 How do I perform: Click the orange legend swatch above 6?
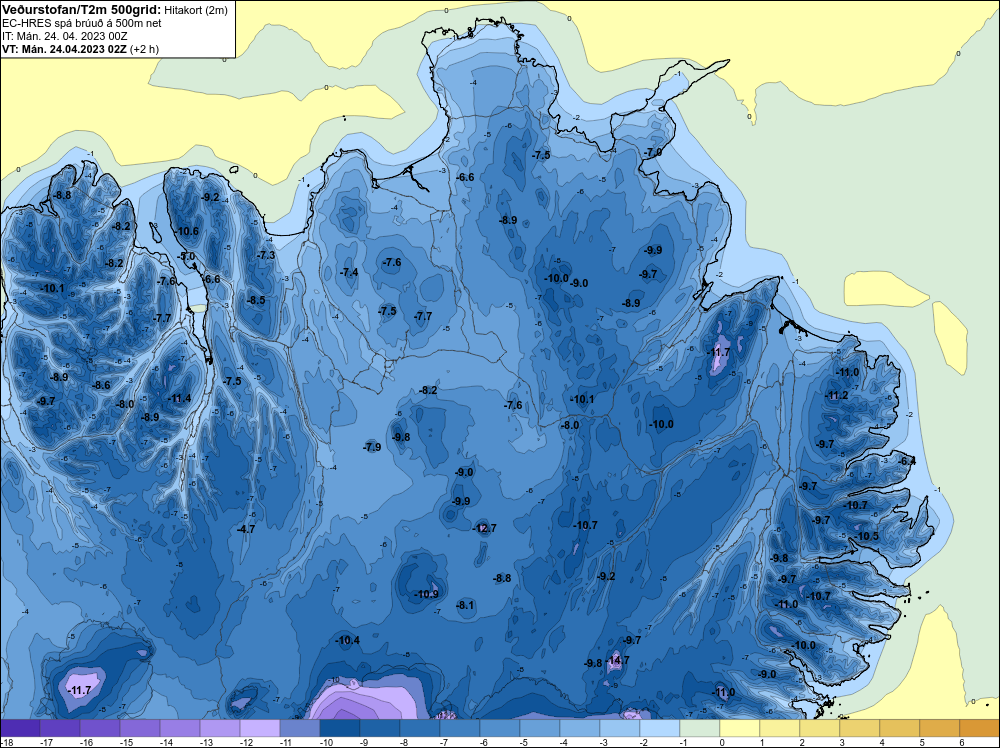[x=980, y=728]
